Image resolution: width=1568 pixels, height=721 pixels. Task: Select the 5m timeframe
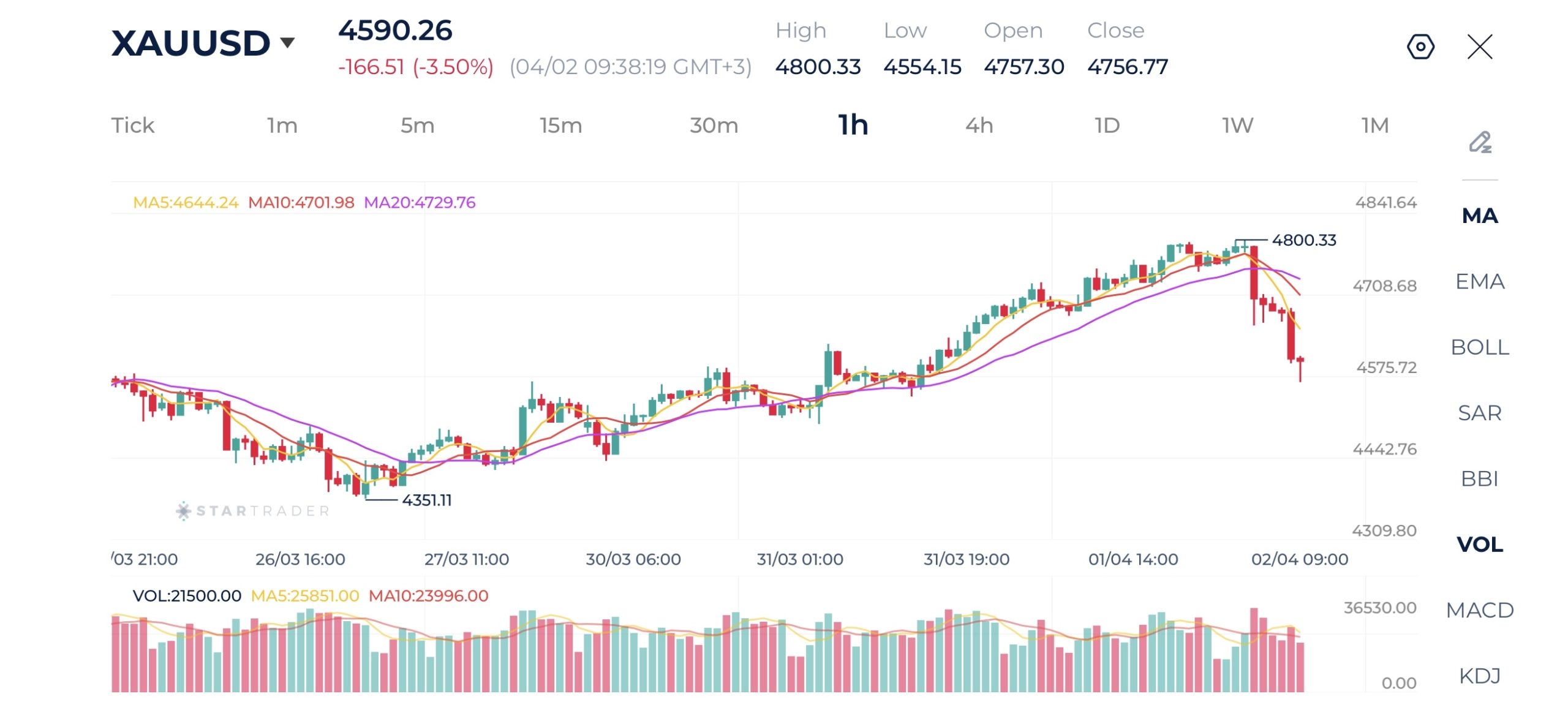point(417,126)
